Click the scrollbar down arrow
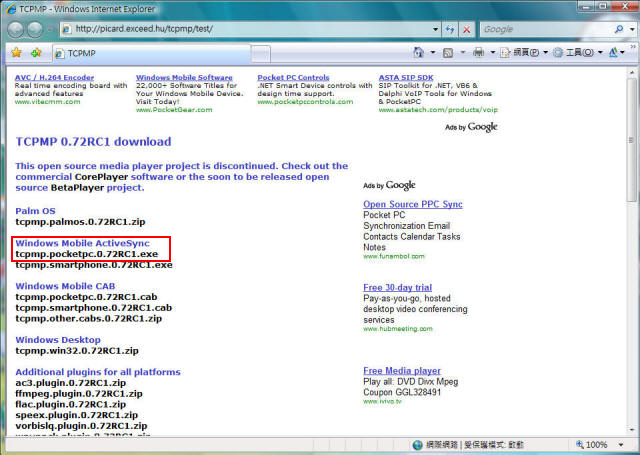Screen dimensions: 640x455 [632, 430]
